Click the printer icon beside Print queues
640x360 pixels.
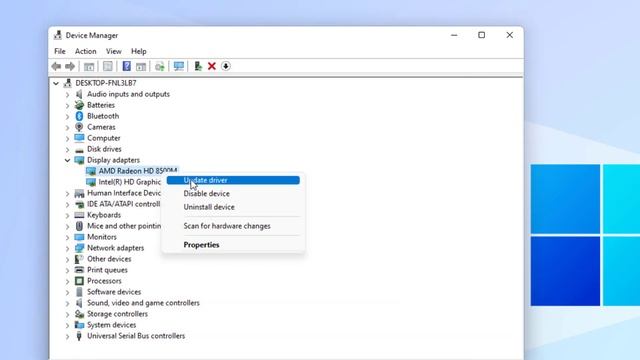pos(79,270)
